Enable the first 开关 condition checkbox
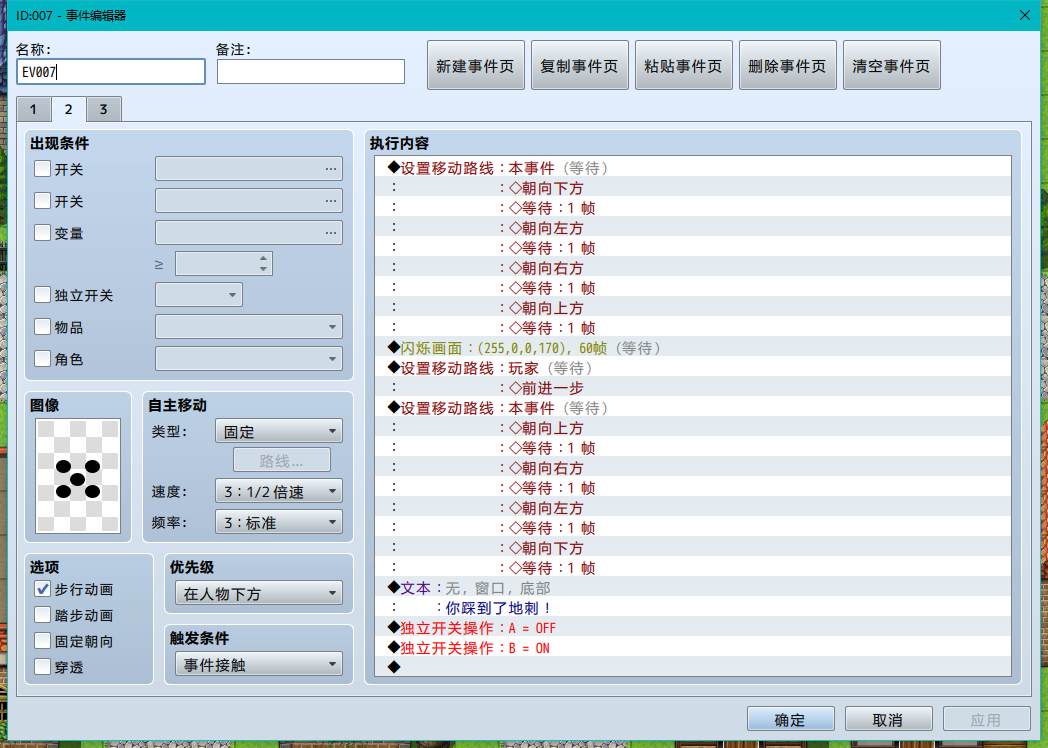 (x=42, y=168)
